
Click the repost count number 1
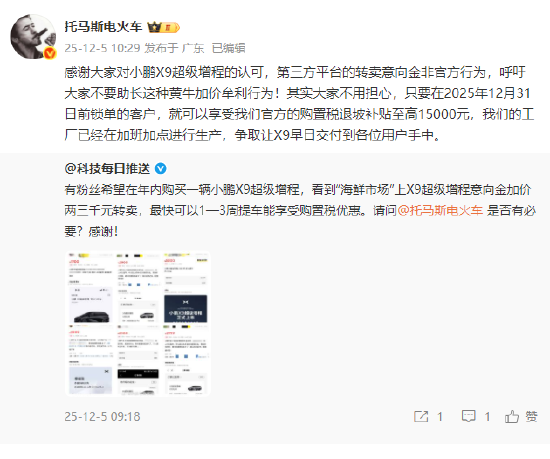point(440,417)
